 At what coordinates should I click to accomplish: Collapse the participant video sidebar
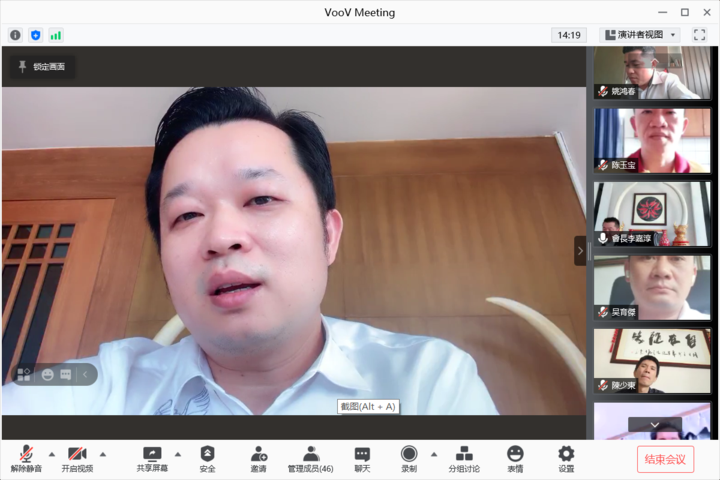pyautogui.click(x=580, y=250)
